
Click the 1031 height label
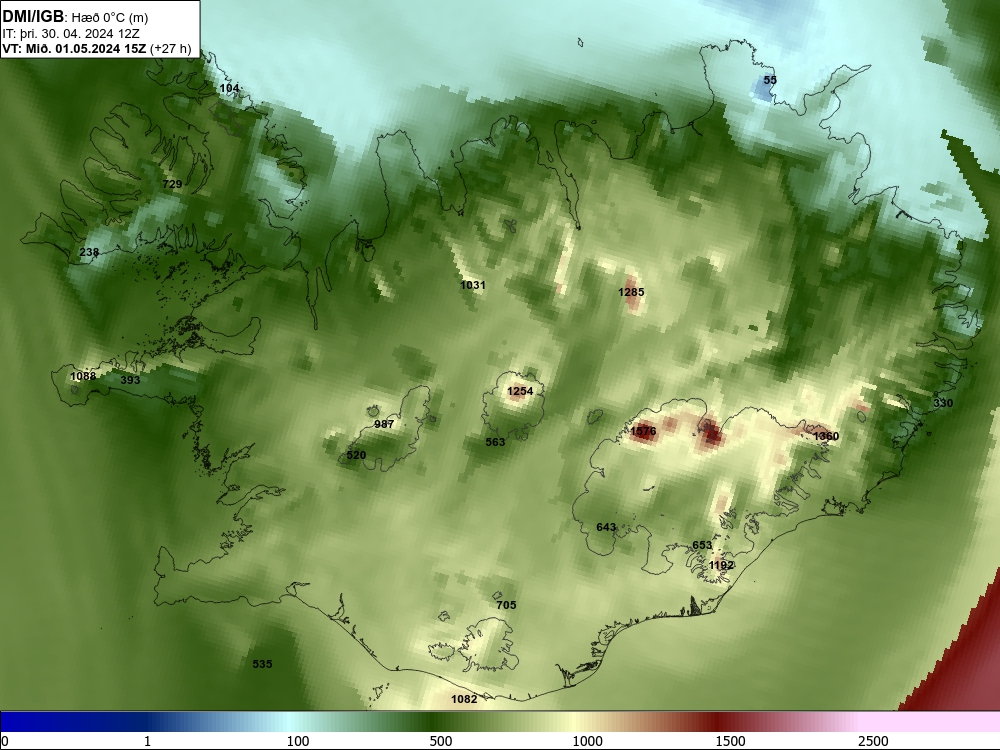tap(473, 285)
